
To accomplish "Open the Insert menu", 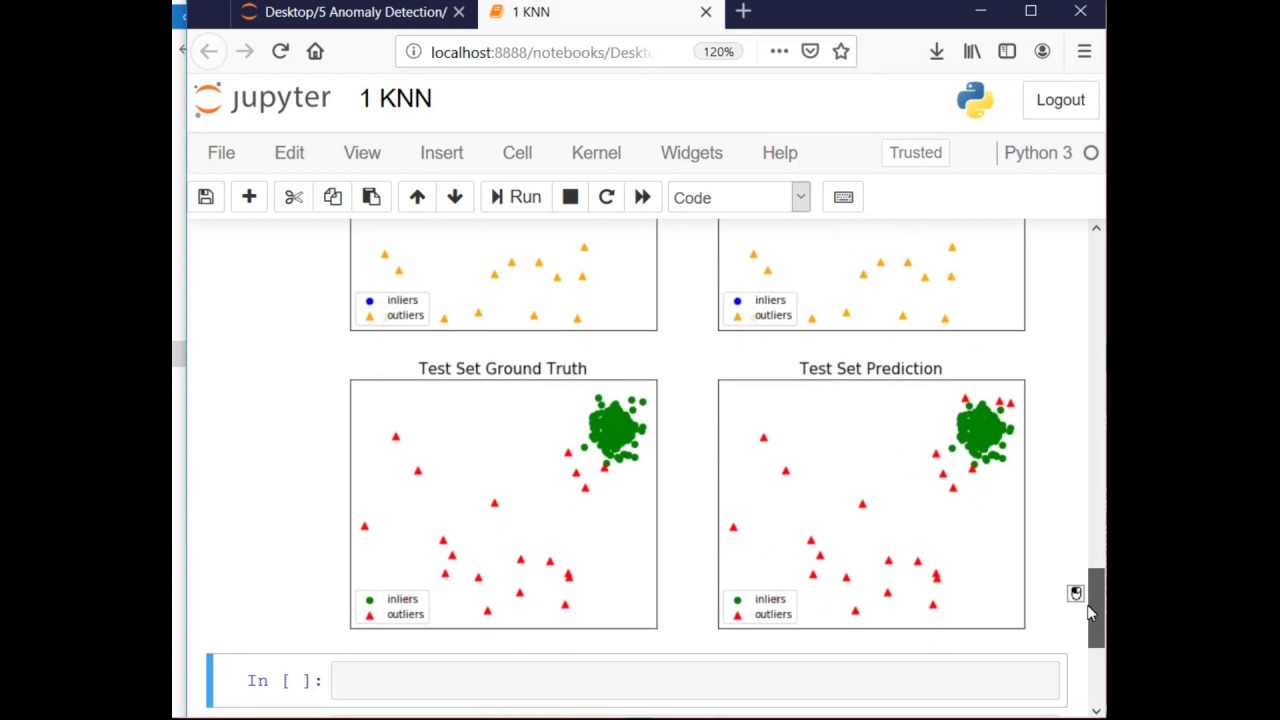I will pos(441,153).
